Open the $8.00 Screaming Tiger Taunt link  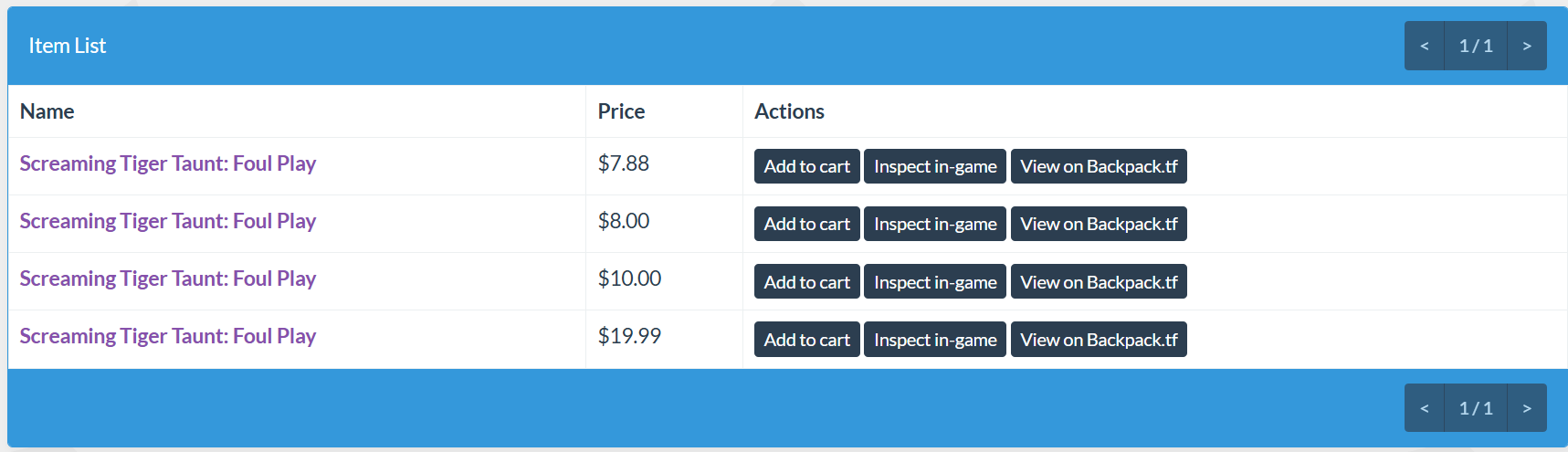pos(168,221)
